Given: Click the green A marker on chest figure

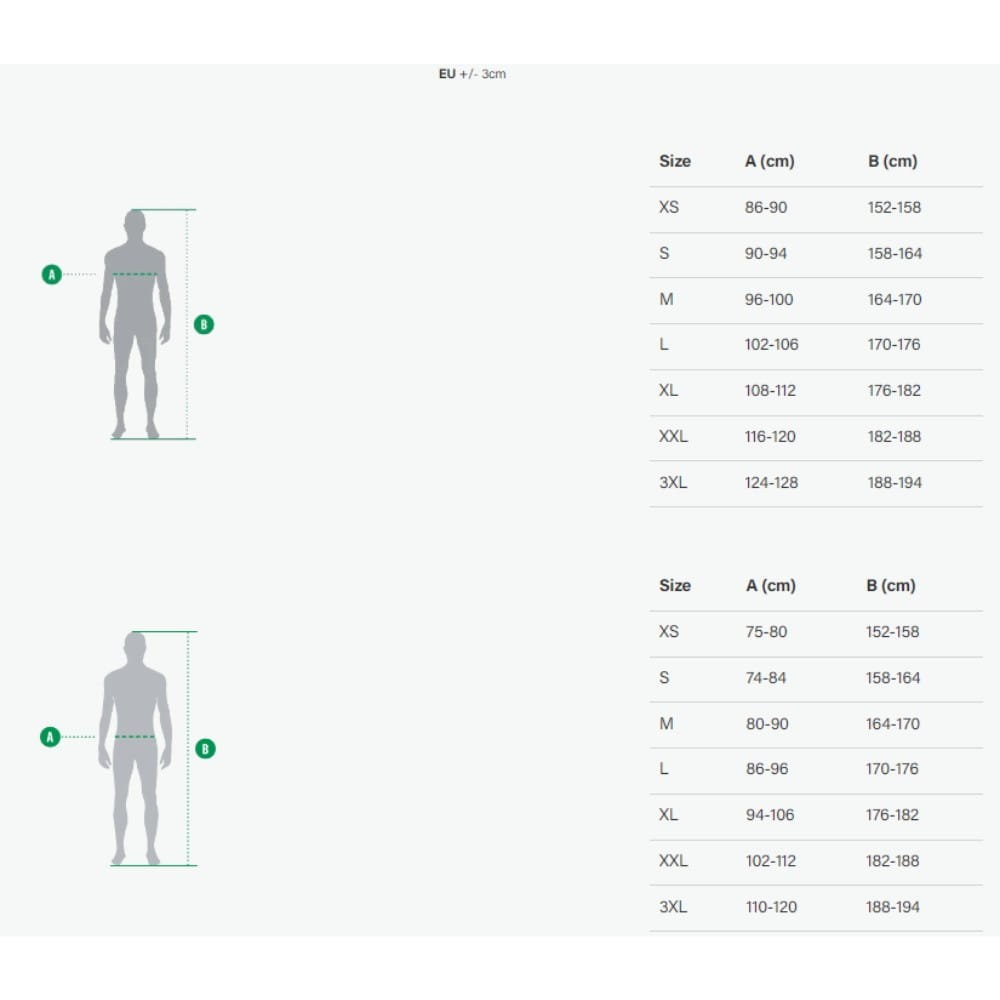Looking at the screenshot, I should (x=52, y=273).
